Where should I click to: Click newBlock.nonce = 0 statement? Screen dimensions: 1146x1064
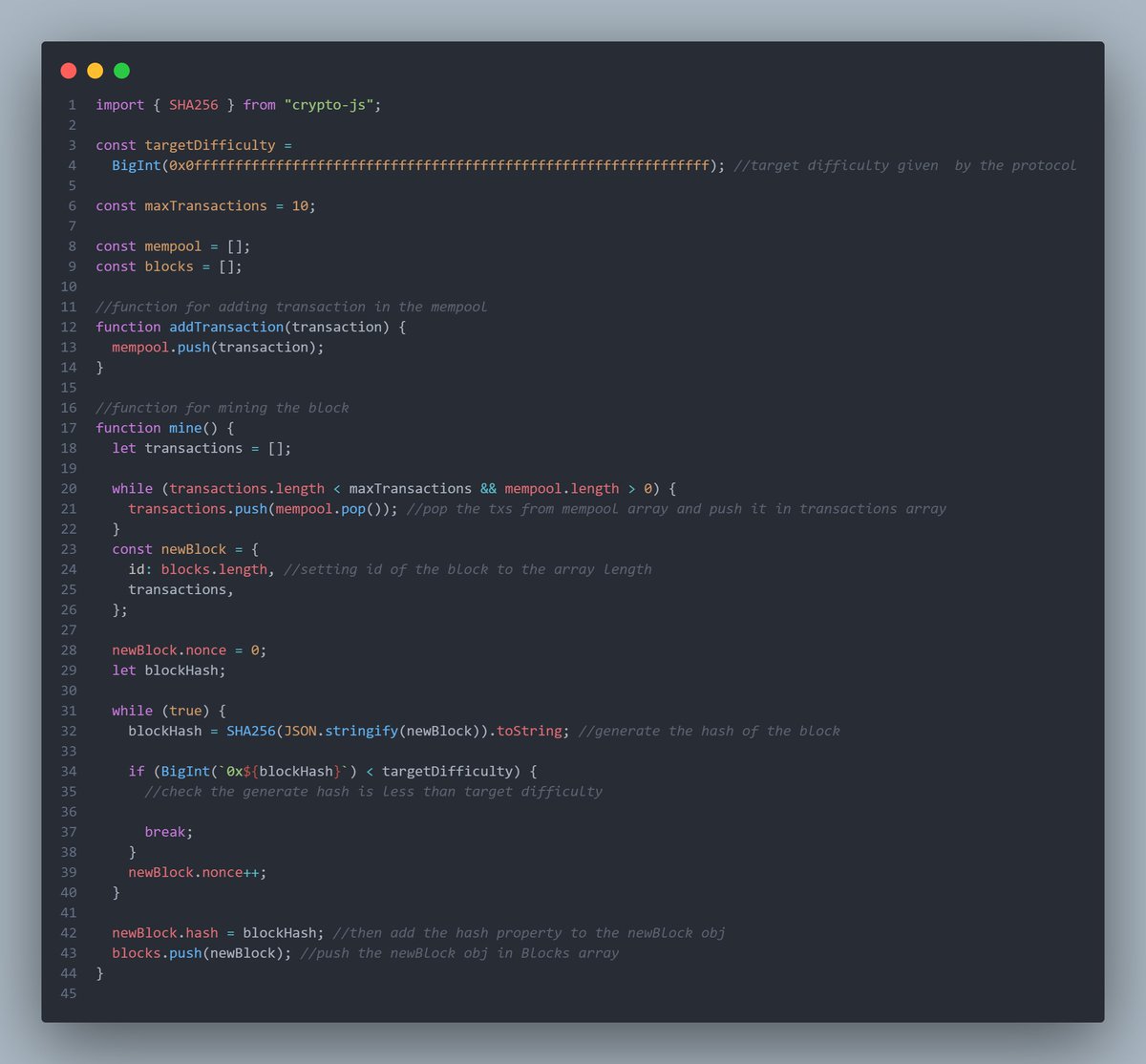point(189,650)
